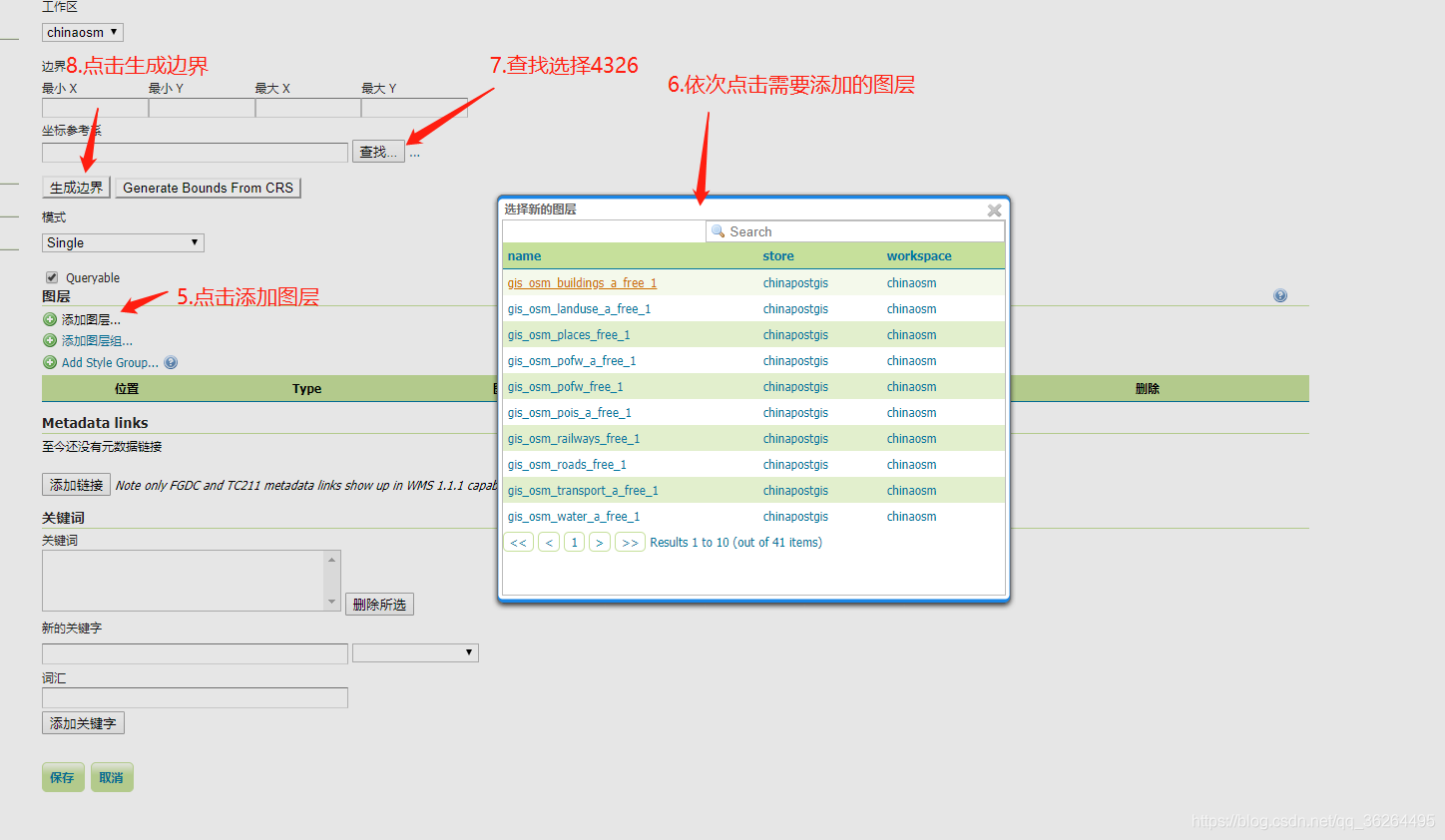Sort layer list by name column
Image resolution: width=1445 pixels, height=840 pixels.
(x=524, y=255)
